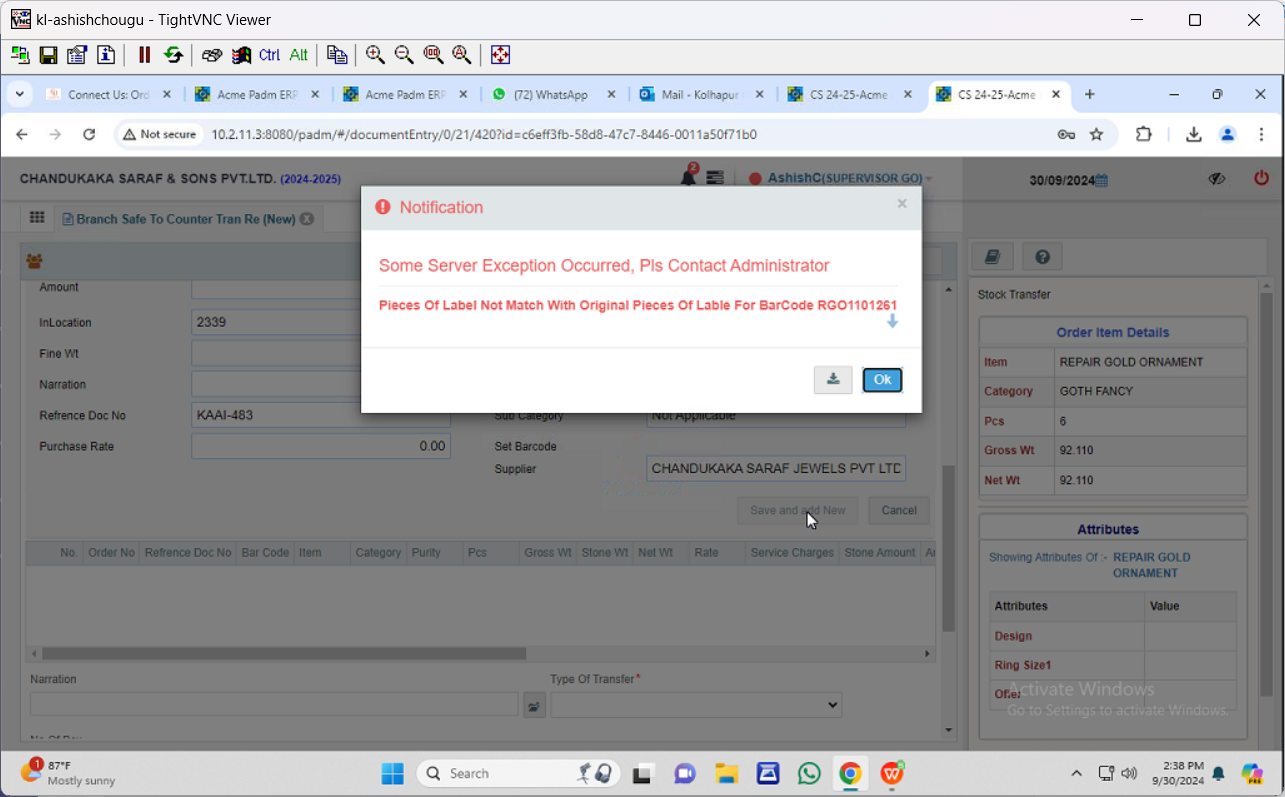Close the Notification dialog with X
Viewport: 1285px width, 797px height.
902,204
